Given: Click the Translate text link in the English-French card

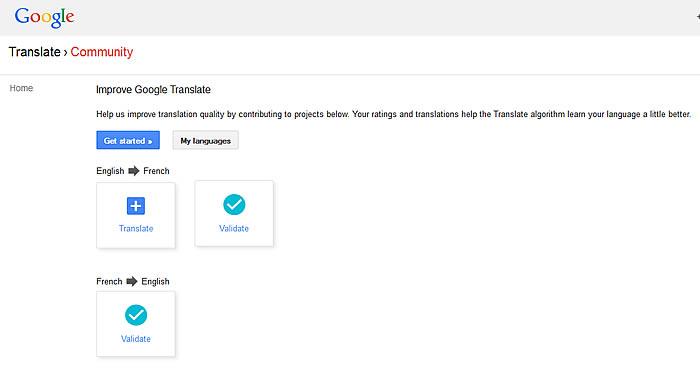Looking at the screenshot, I should (136, 228).
